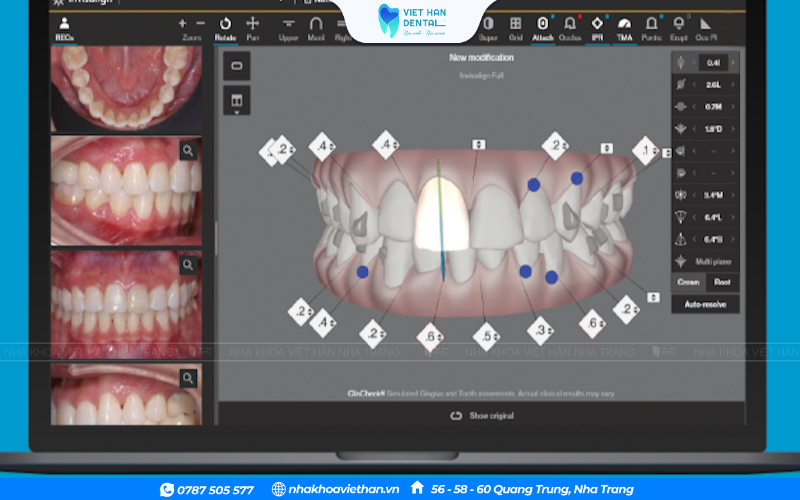Toggle Attach attachments display
800x500 pixels.
click(x=543, y=27)
